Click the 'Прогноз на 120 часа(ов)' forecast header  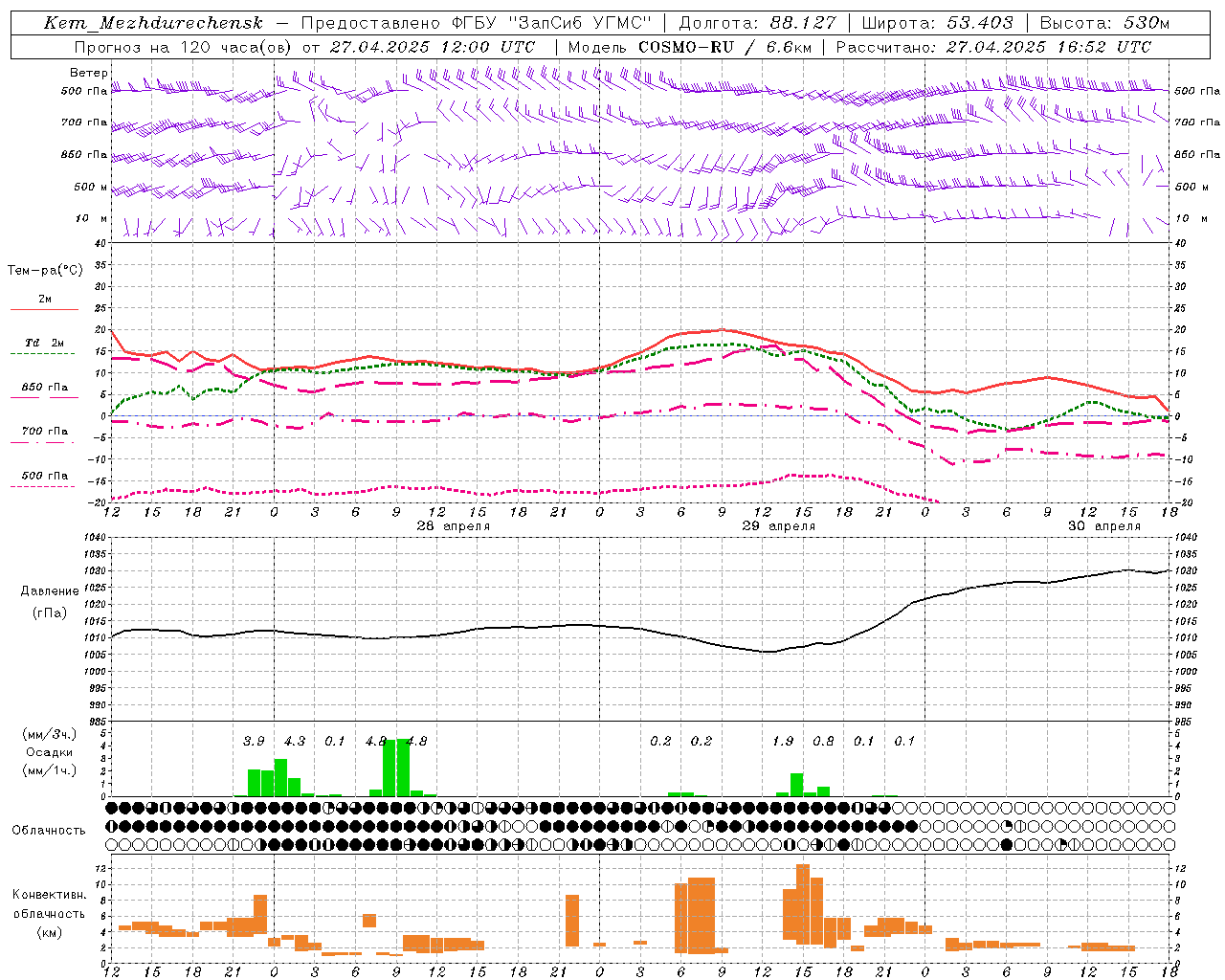click(184, 47)
